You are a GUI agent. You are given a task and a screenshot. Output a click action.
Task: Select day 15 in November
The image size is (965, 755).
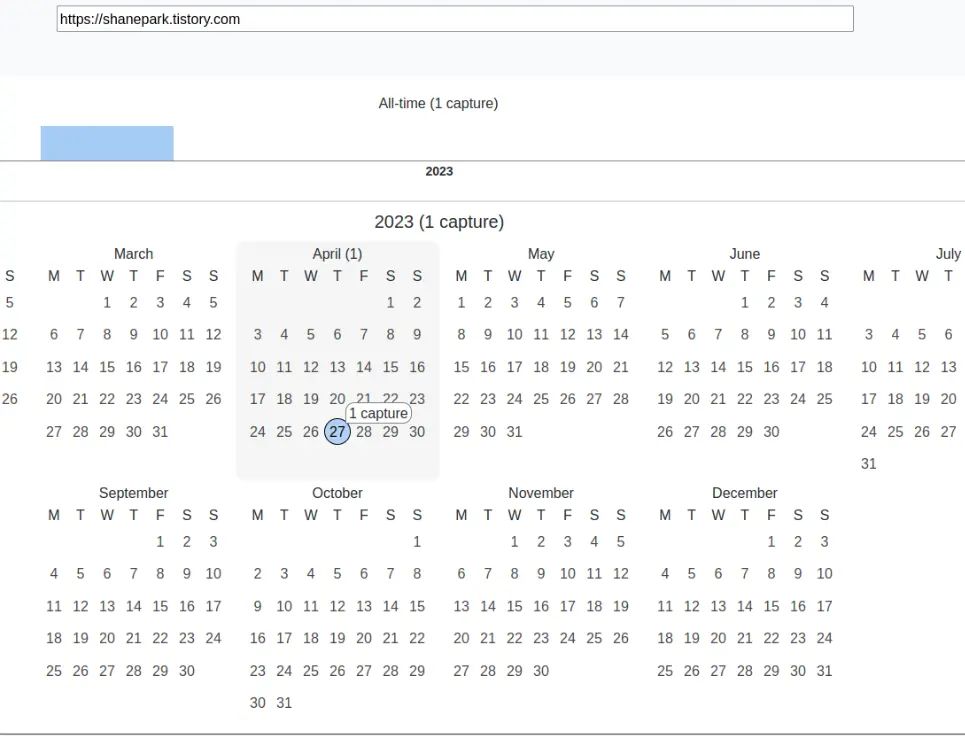(x=515, y=607)
